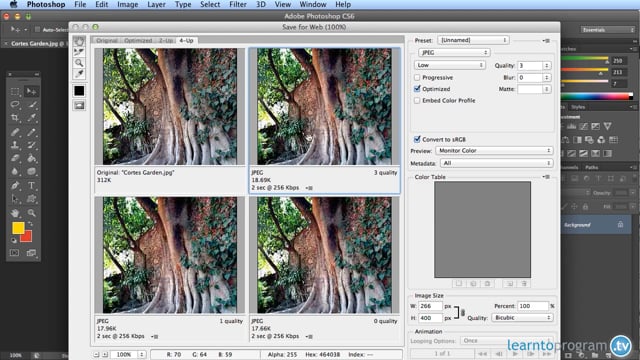Viewport: 640px width, 360px height.
Task: Select the Rectangular Marquee tool
Action: click(x=15, y=91)
